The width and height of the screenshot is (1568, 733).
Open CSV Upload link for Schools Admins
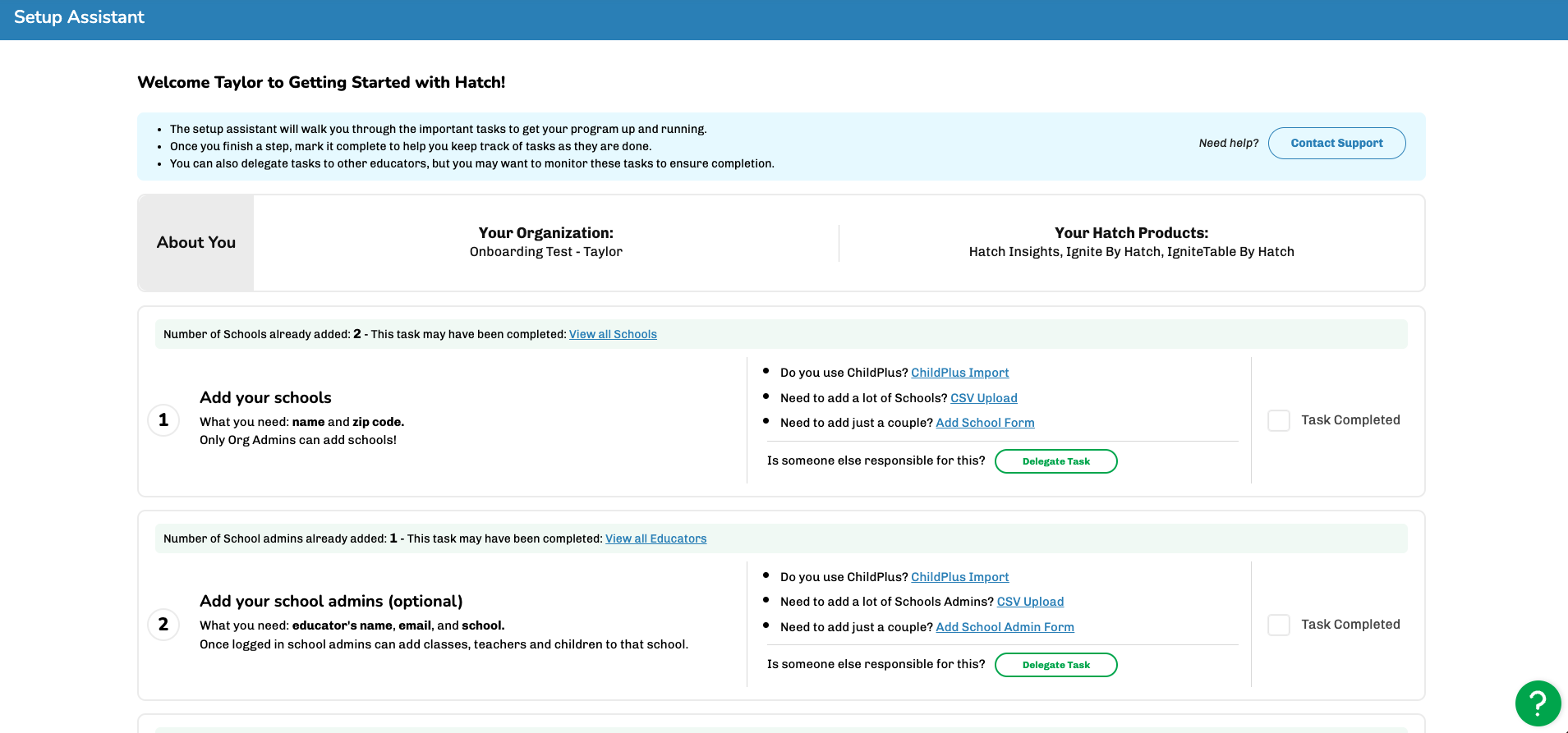pyautogui.click(x=1030, y=602)
